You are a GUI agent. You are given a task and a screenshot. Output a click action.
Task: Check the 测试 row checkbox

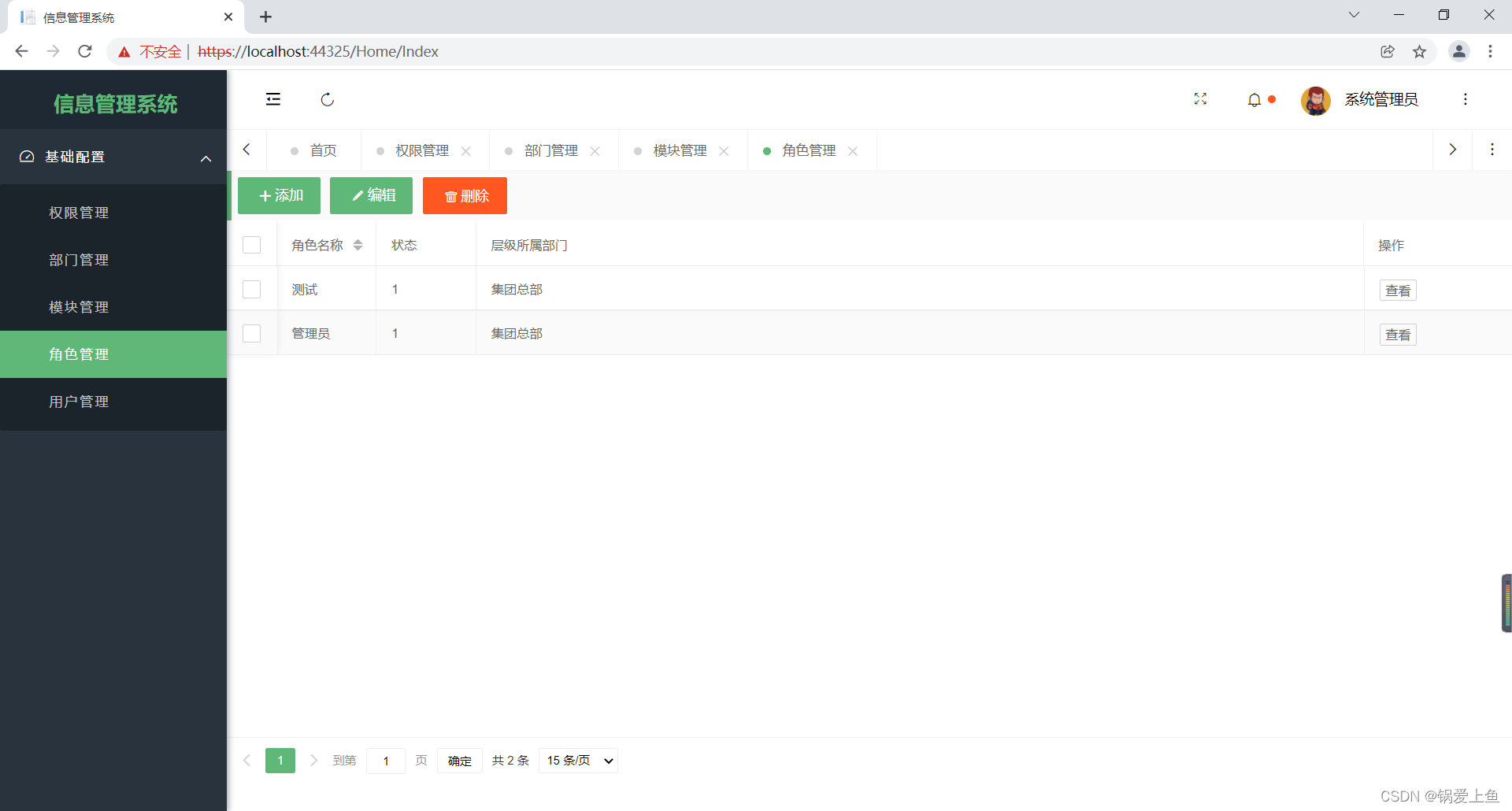coord(252,289)
